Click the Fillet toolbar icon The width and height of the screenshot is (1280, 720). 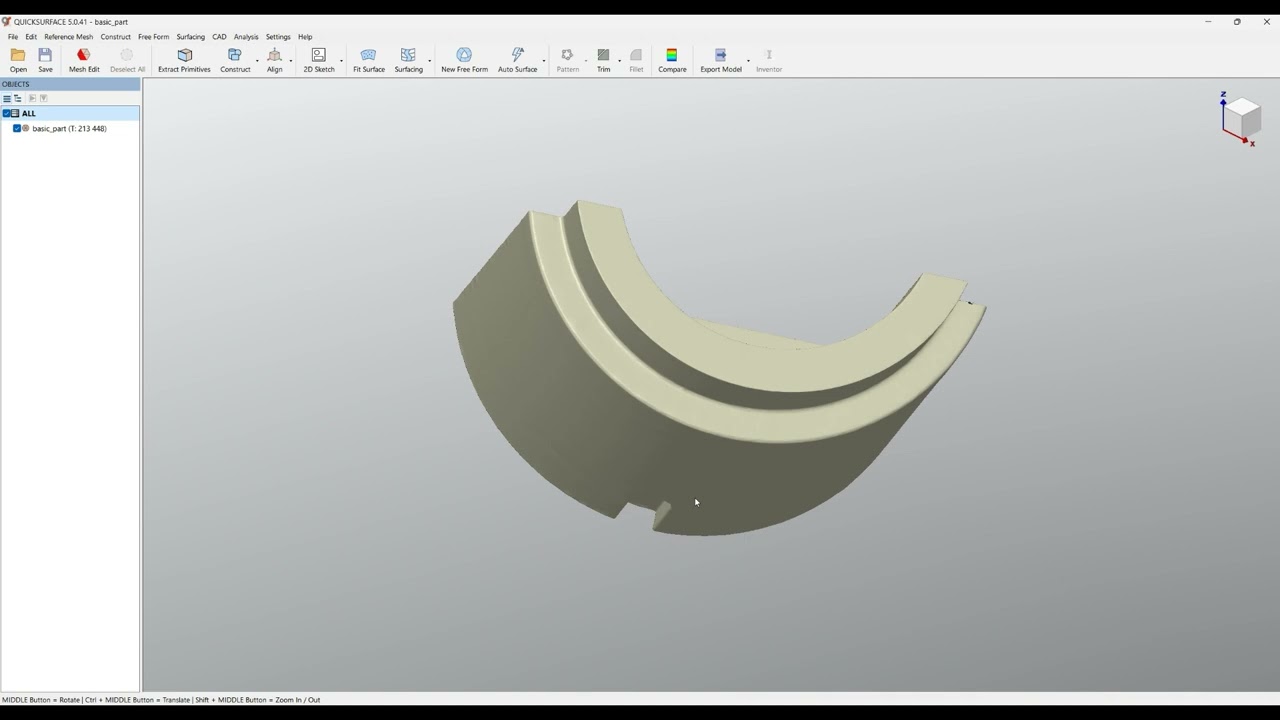(x=636, y=60)
